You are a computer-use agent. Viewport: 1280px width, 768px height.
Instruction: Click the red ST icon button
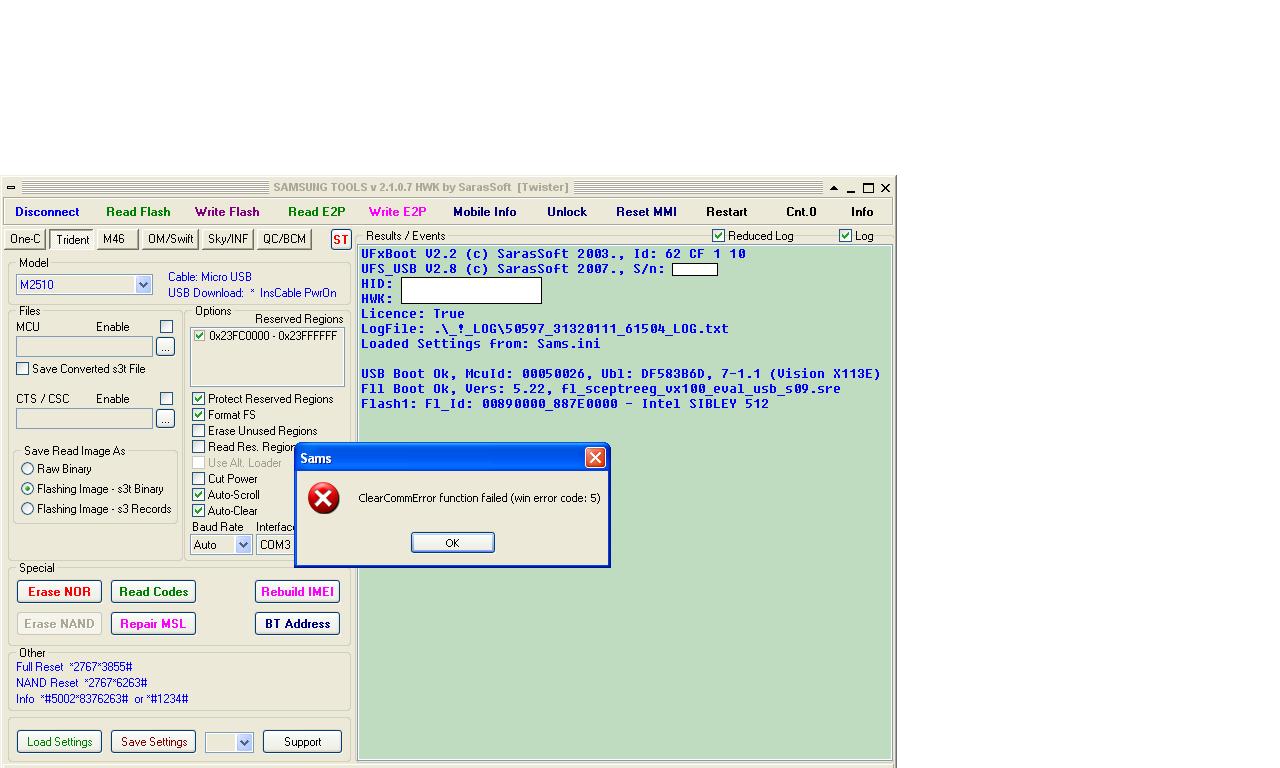tap(341, 240)
